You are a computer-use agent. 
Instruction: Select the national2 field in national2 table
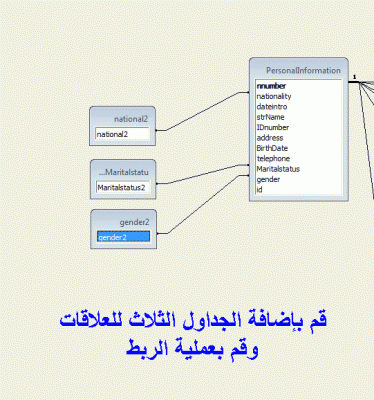[x=122, y=134]
